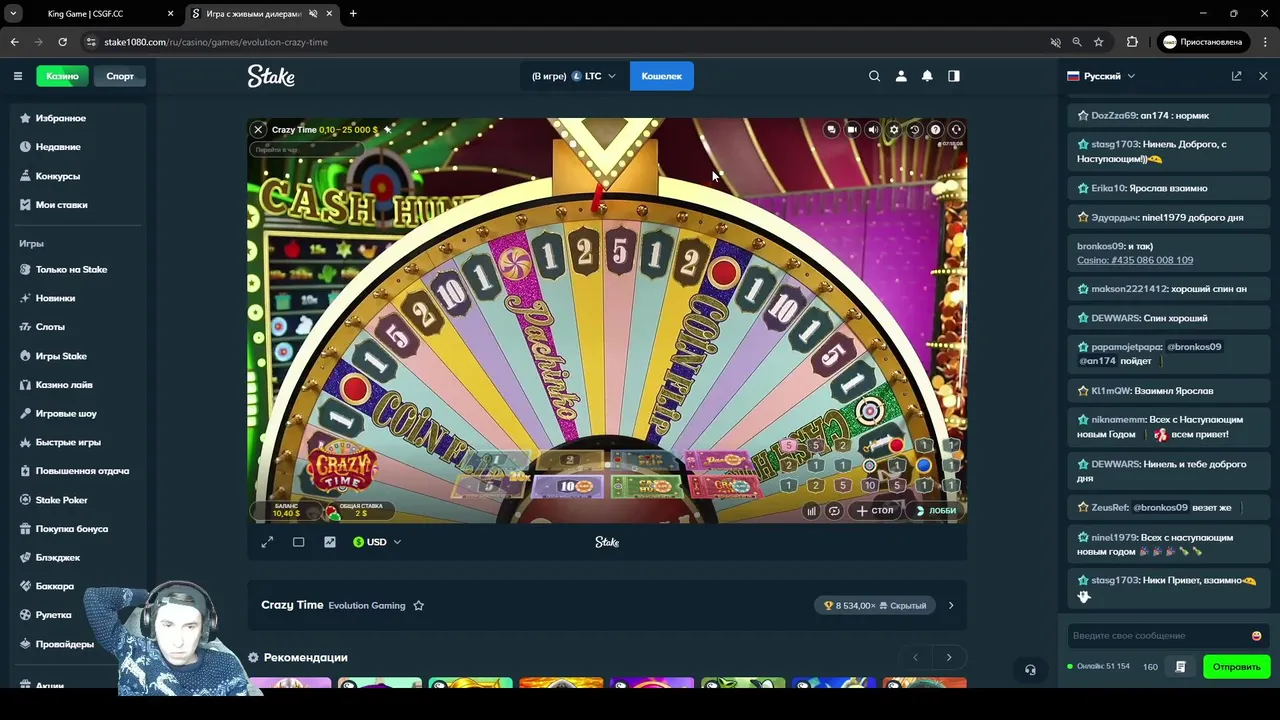Viewport: 1280px width, 720px height.
Task: Open Недавние in the sidebar
Action: click(58, 147)
